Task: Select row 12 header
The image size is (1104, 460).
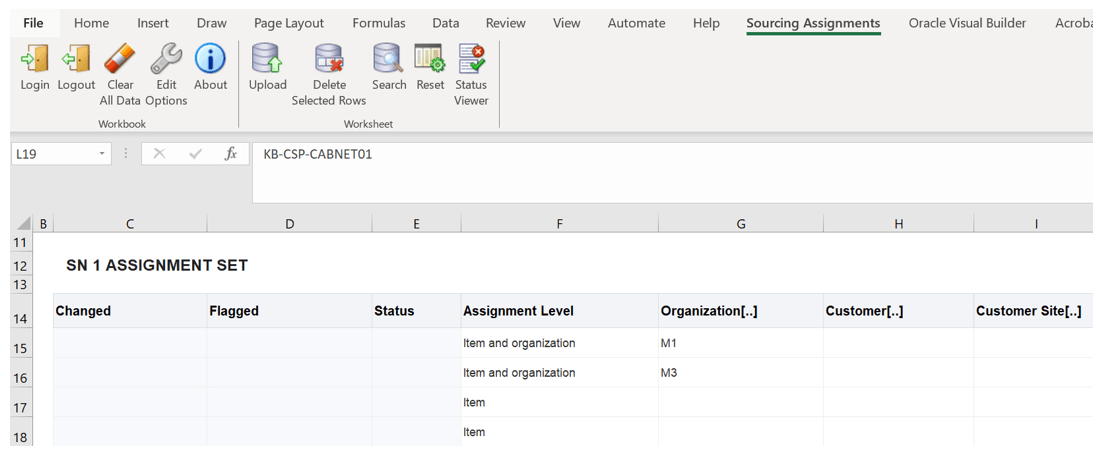Action: click(x=20, y=266)
